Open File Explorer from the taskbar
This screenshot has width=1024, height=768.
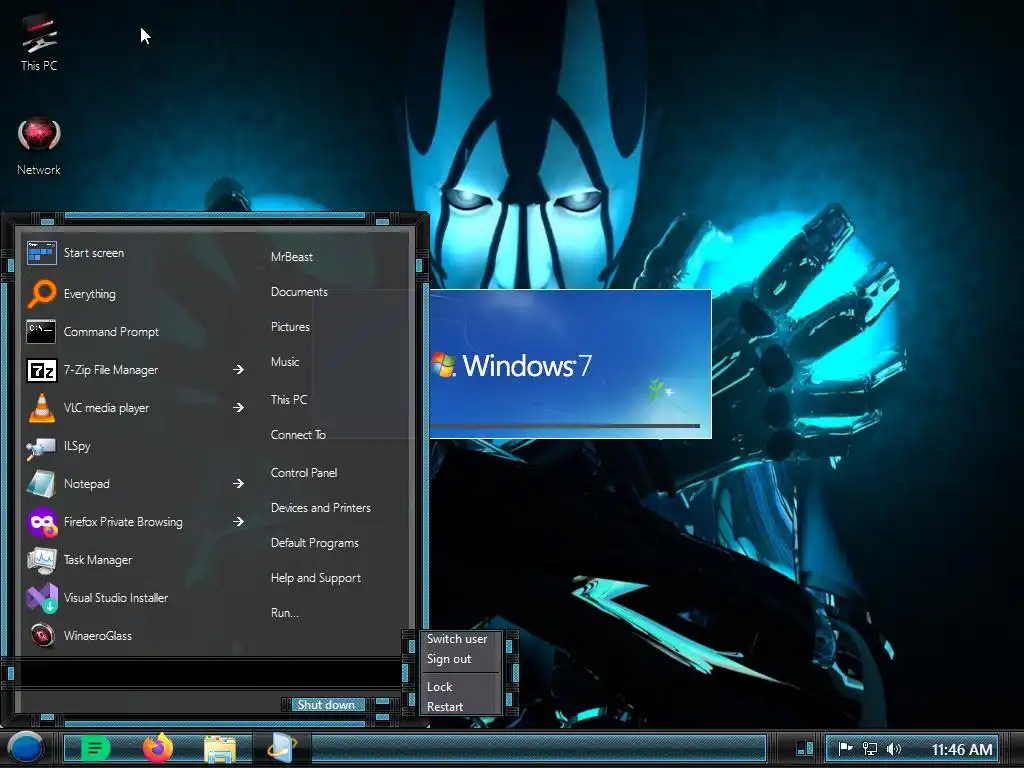point(220,749)
